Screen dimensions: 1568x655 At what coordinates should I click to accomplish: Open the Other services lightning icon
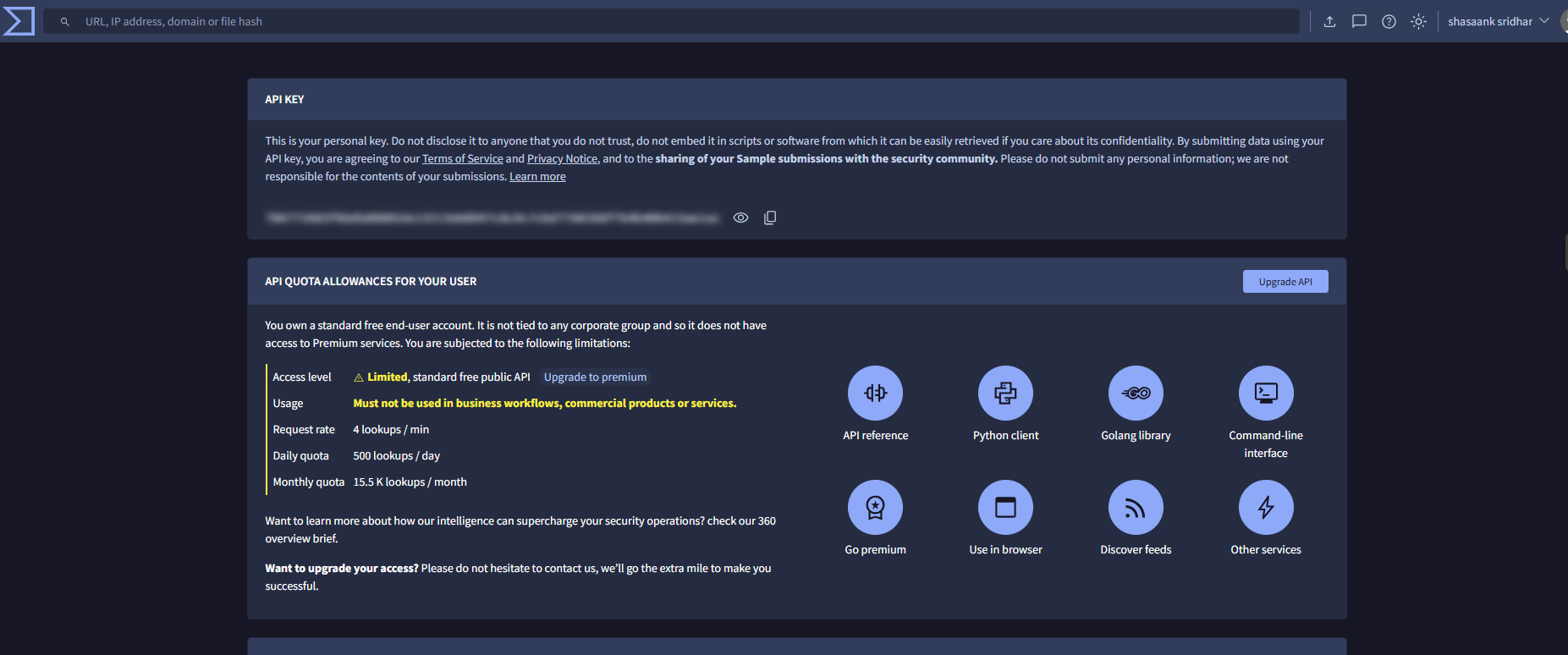(x=1266, y=507)
